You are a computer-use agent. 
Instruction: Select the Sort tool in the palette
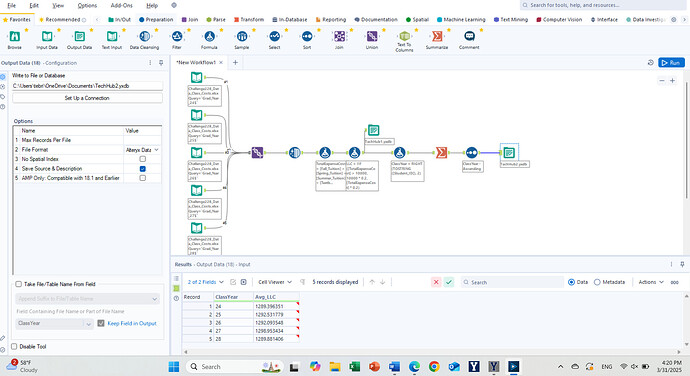pos(307,40)
